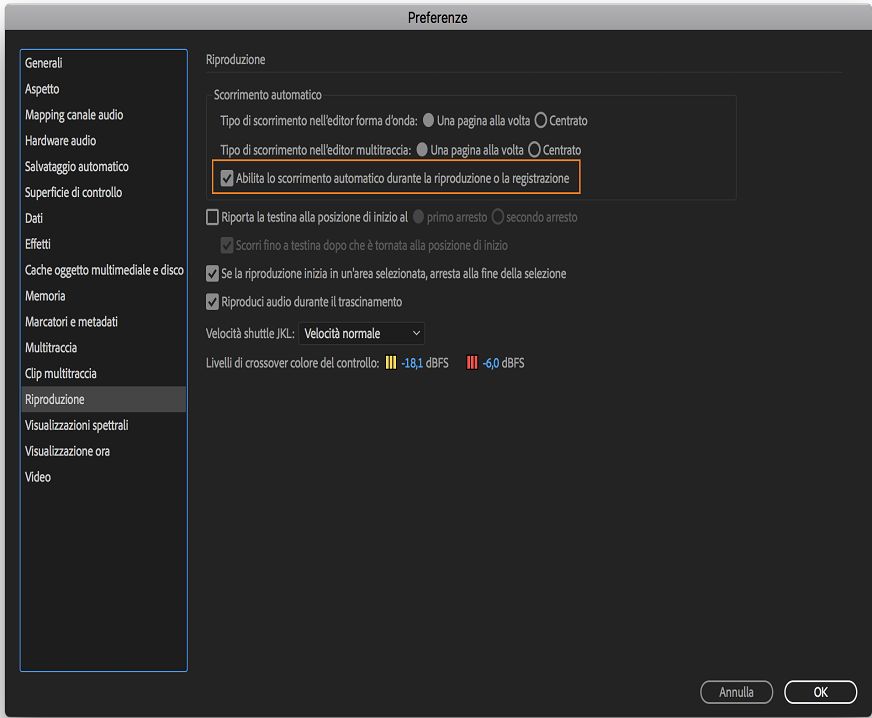872x718 pixels.
Task: Uncheck stop at end of selection option
Action: click(x=212, y=273)
